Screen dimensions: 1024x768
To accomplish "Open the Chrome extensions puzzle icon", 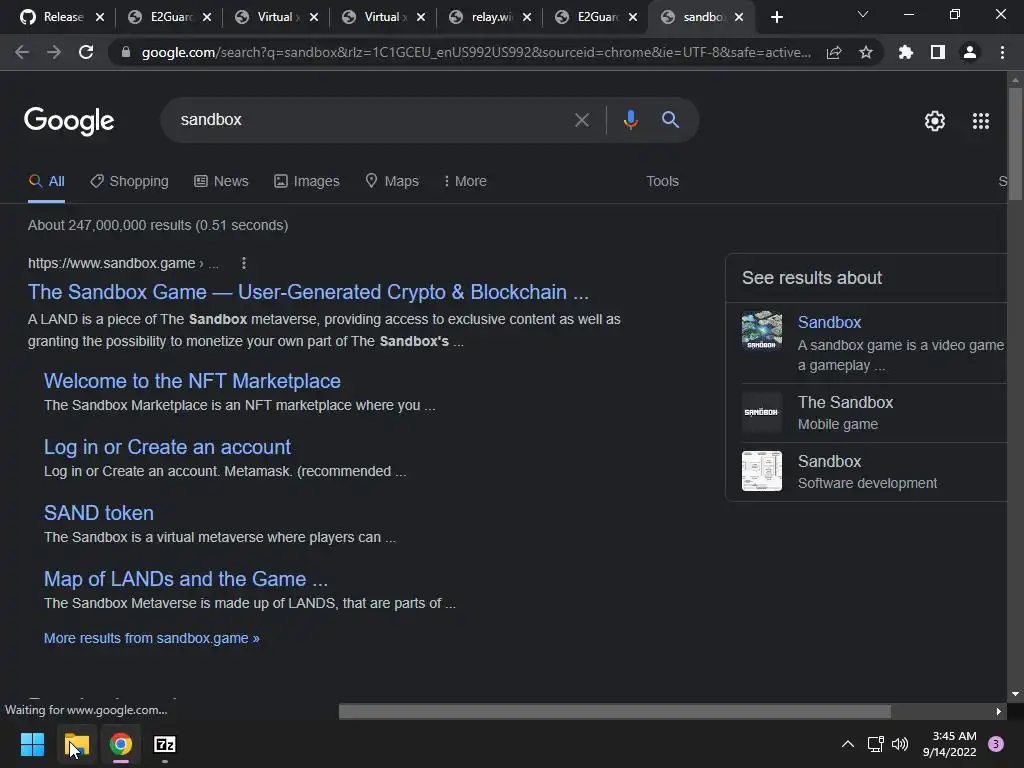I will coord(906,52).
